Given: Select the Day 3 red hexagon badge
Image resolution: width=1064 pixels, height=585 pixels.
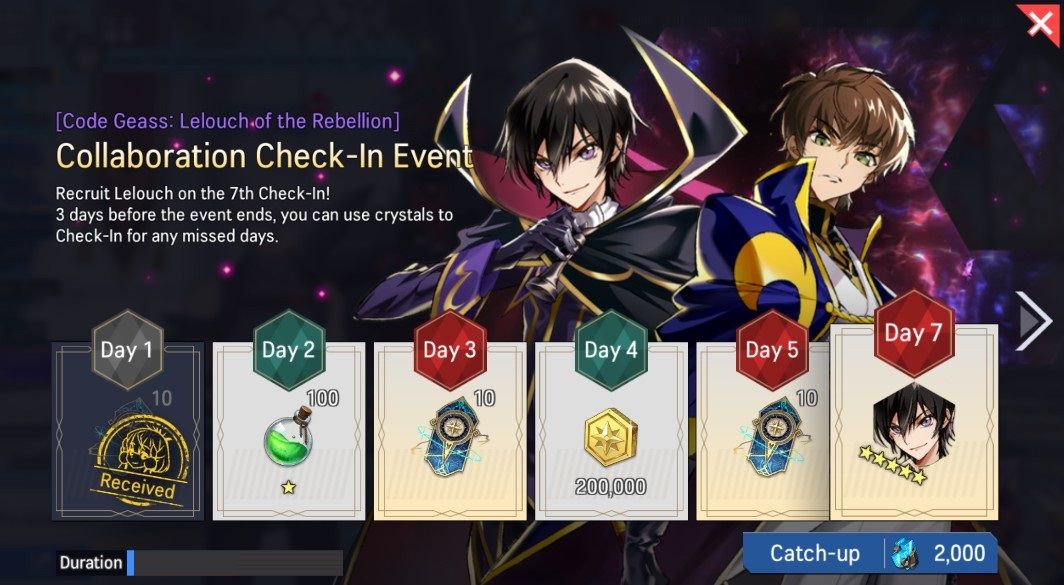Looking at the screenshot, I should (450, 350).
